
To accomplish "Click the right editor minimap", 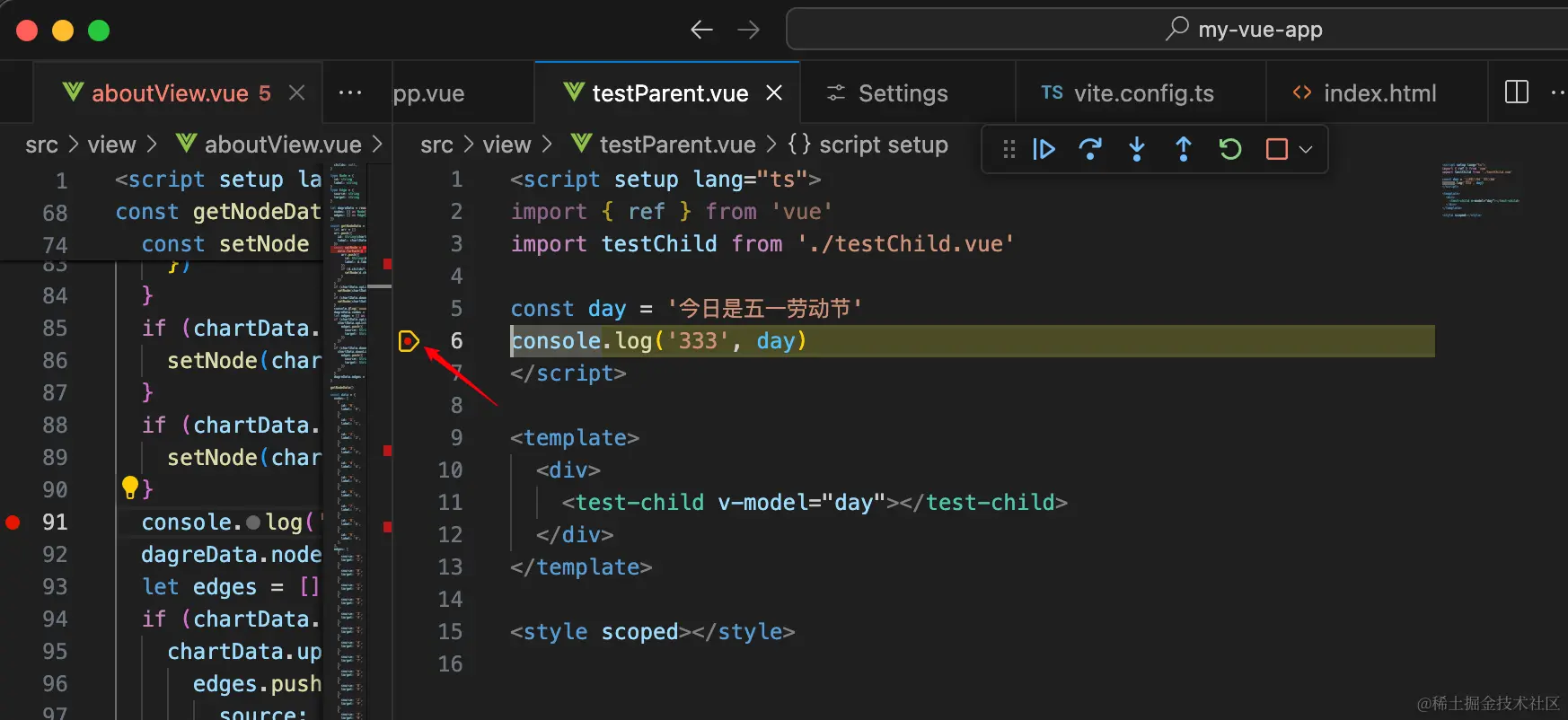I will pyautogui.click(x=1480, y=189).
